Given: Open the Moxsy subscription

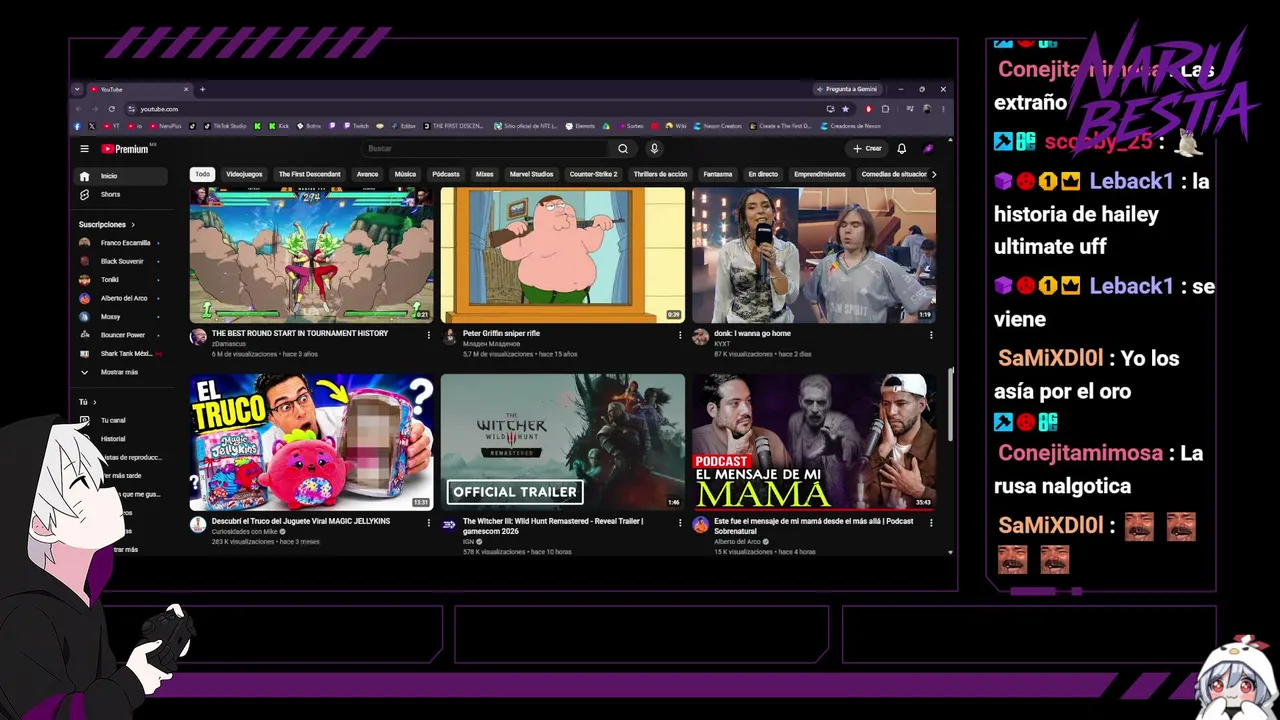Looking at the screenshot, I should point(122,317).
